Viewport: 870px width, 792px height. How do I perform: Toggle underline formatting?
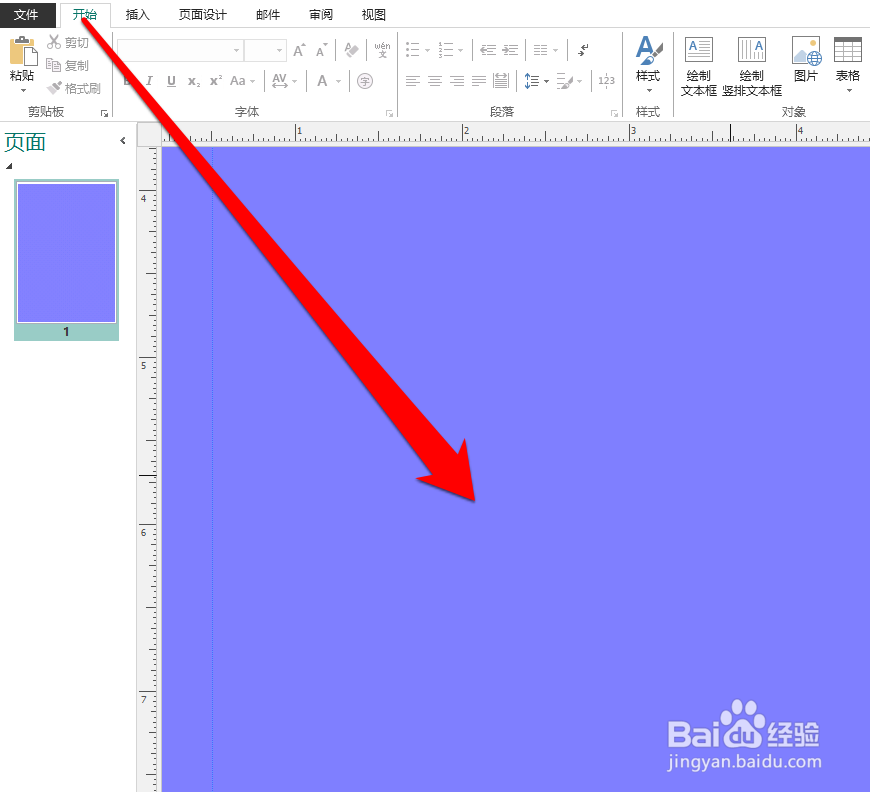point(171,82)
